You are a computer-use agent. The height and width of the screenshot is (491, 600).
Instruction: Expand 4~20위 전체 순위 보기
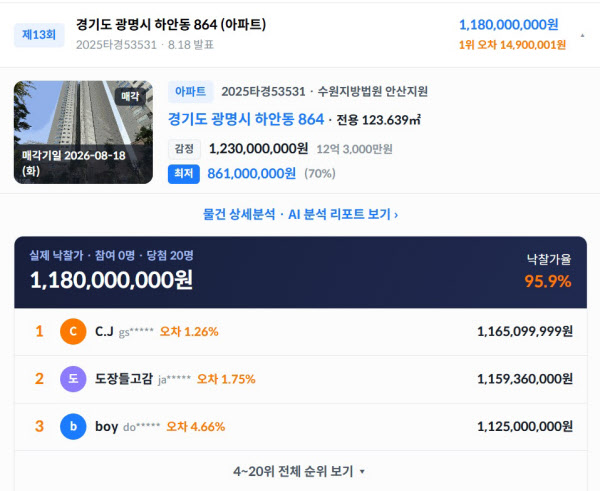coord(299,471)
